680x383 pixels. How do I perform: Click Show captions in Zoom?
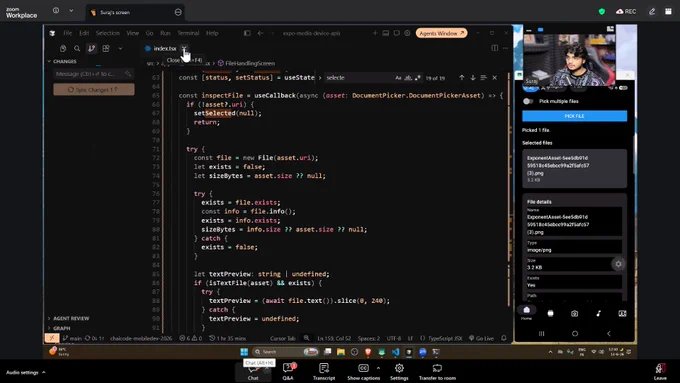tap(363, 372)
